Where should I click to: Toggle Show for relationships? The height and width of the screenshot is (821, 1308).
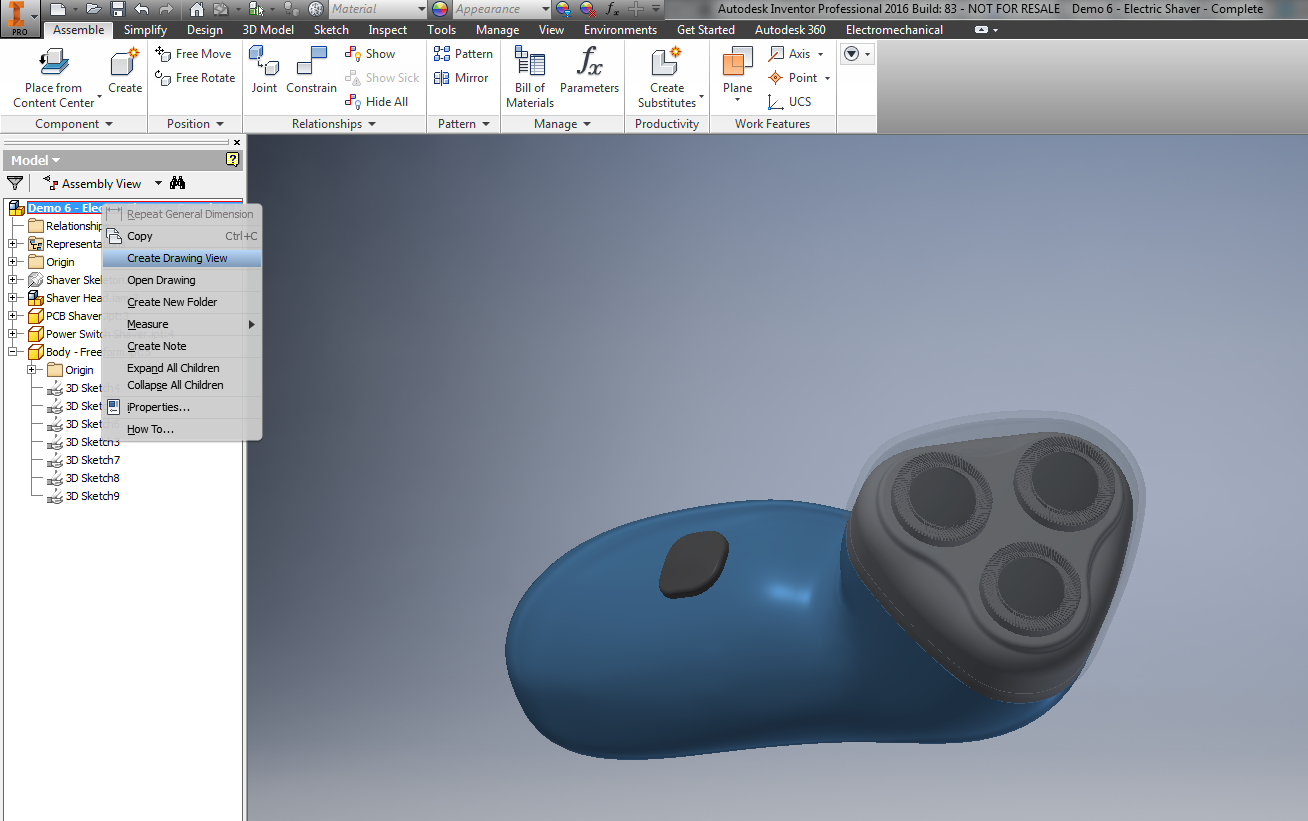click(x=373, y=53)
